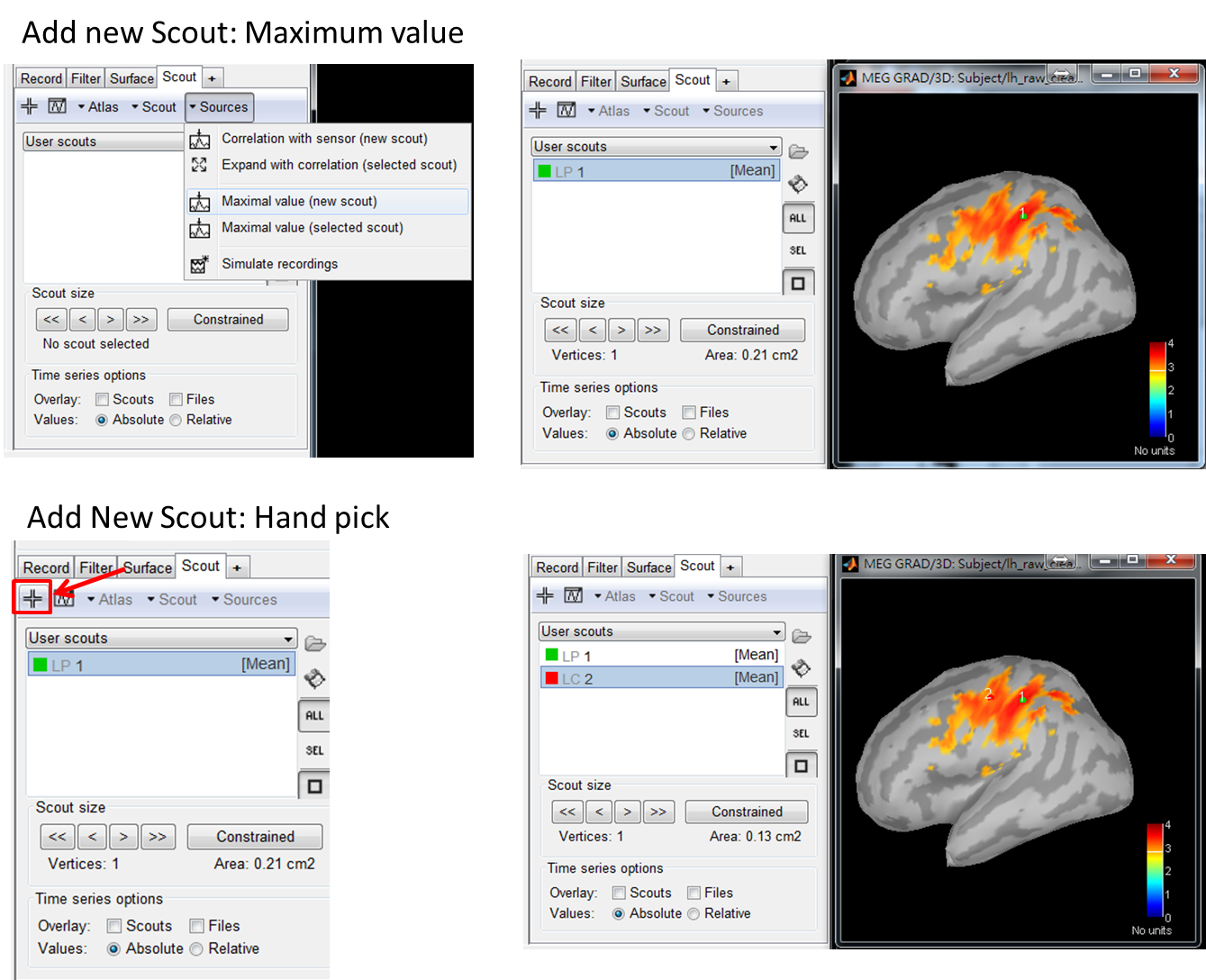Click the red color swatch of scout LC 2
Screen dimensions: 1206x980
tap(551, 677)
